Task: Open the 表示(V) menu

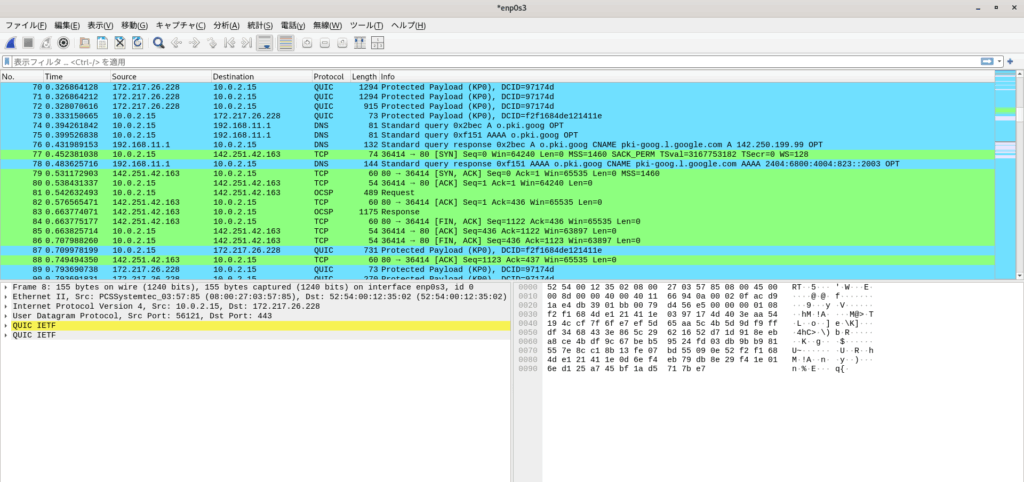Action: [100, 25]
